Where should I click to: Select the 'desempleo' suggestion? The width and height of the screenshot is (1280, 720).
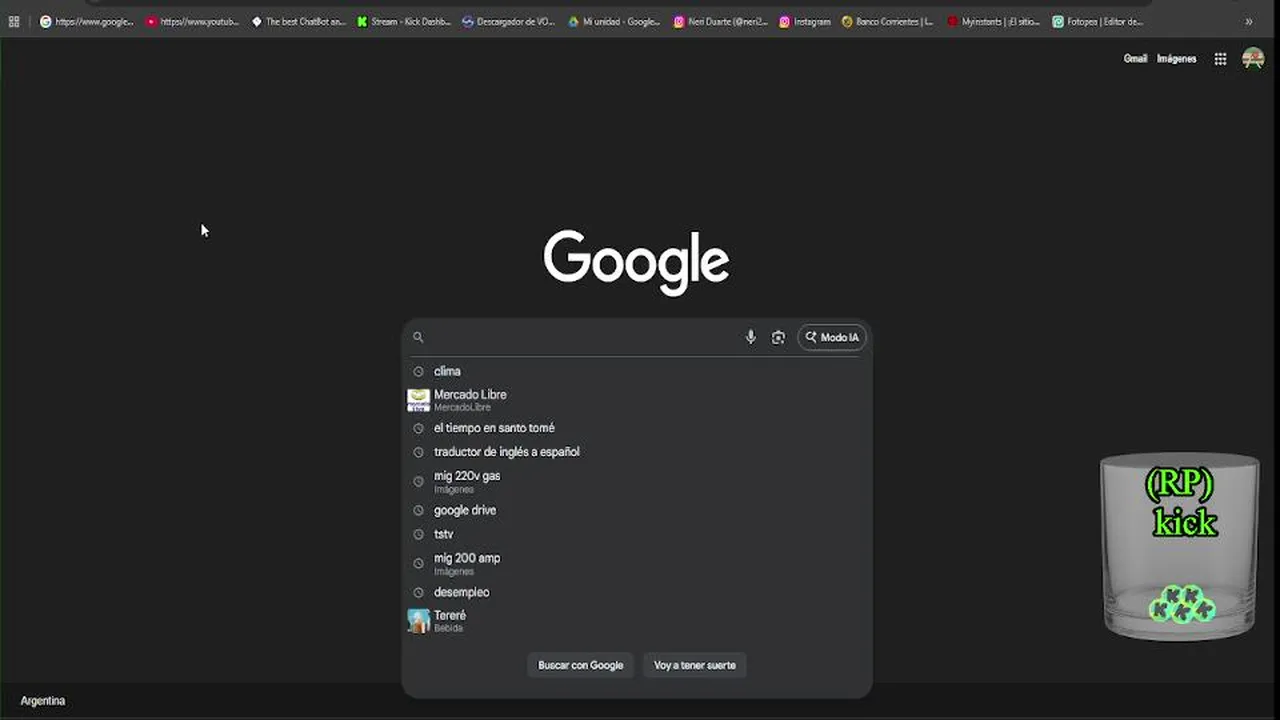coord(636,592)
